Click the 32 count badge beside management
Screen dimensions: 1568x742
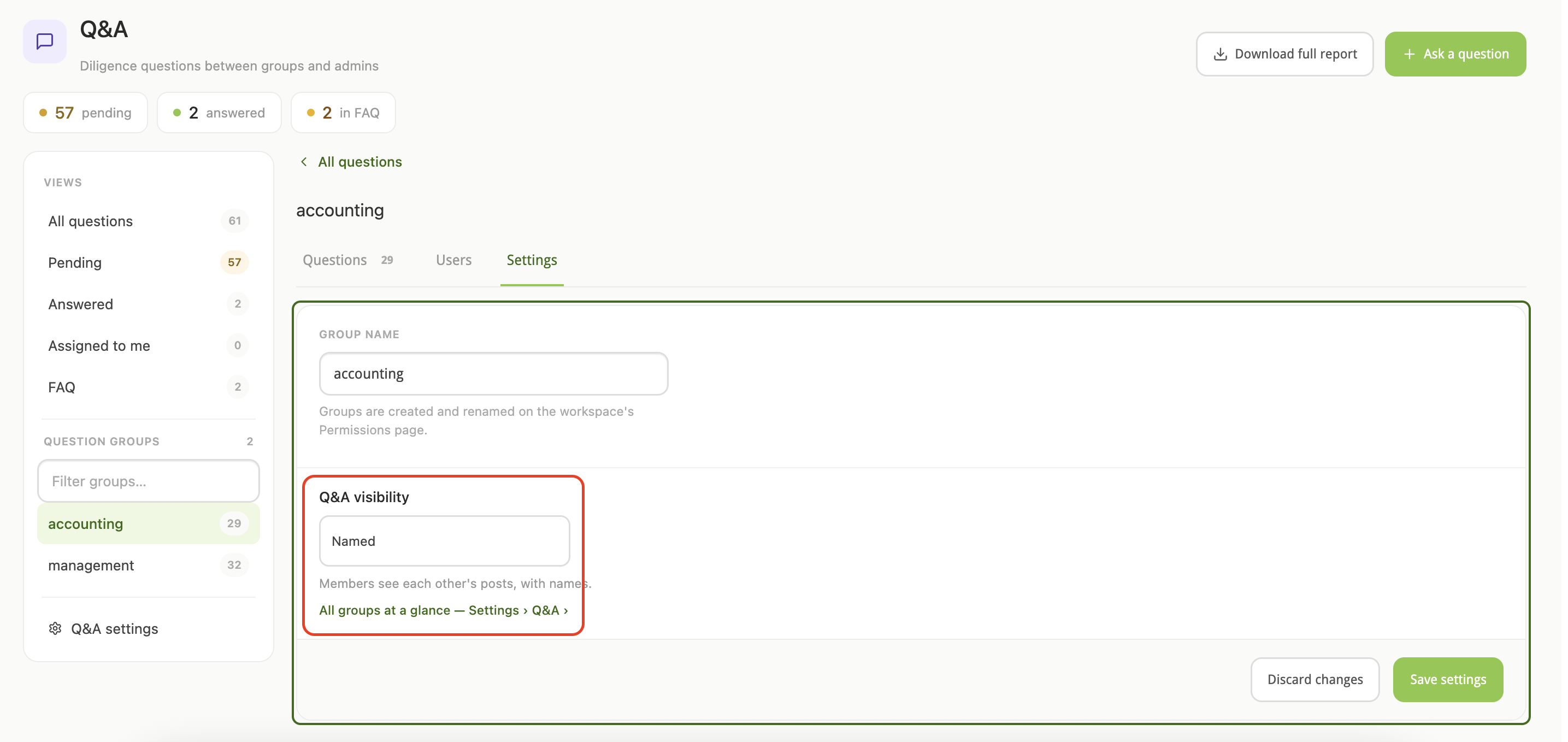click(x=234, y=565)
